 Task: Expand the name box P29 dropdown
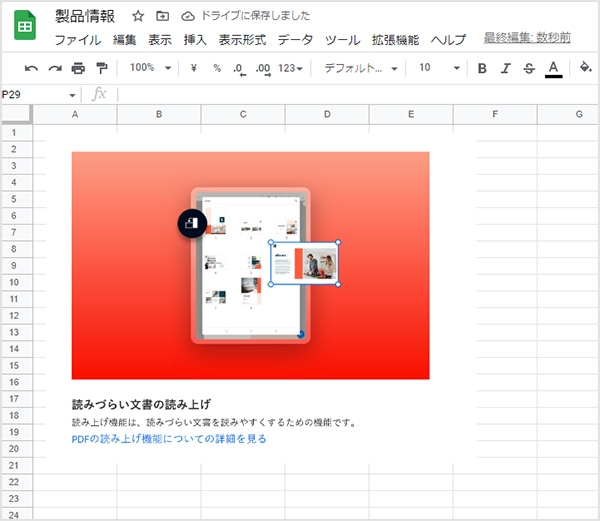coord(72,95)
